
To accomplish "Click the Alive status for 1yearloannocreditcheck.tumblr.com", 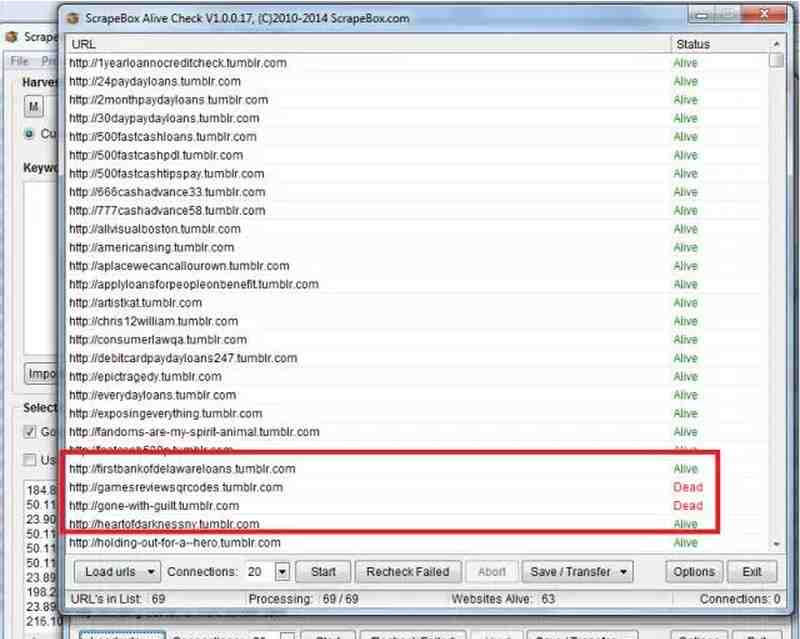I will tap(685, 63).
